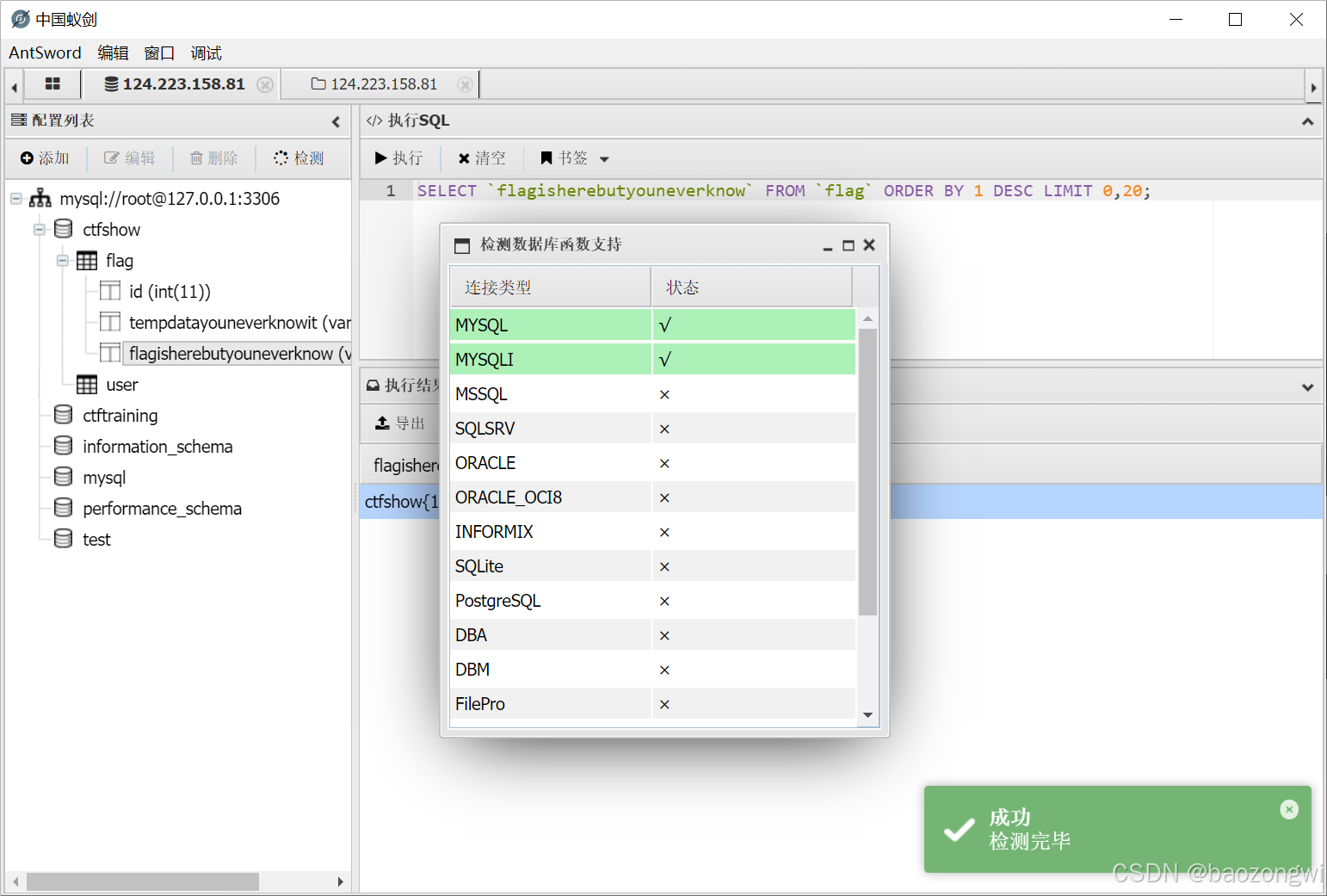Select the MSSQL row in dialog
This screenshot has height=896, width=1327.
652,393
